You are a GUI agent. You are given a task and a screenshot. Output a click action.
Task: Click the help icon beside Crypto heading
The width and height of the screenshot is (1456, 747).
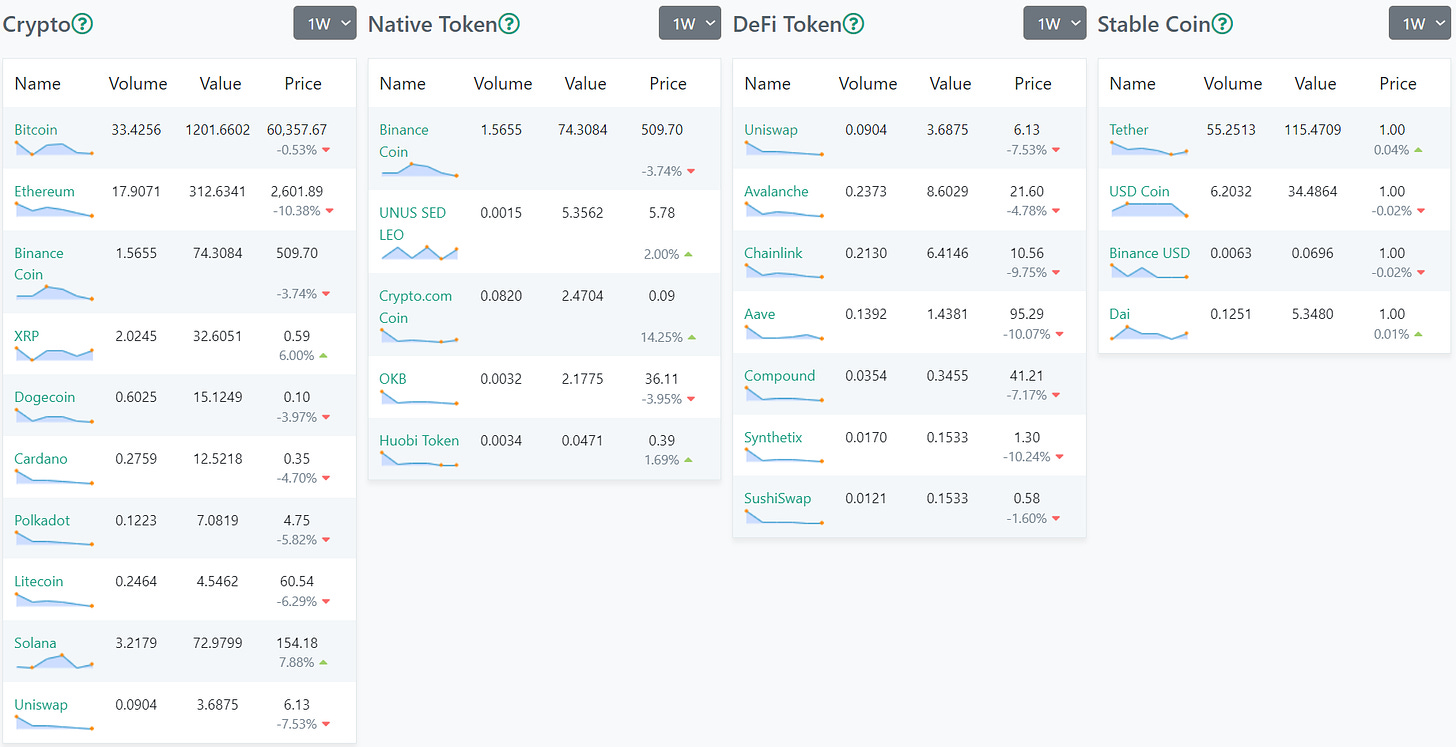pos(83,24)
